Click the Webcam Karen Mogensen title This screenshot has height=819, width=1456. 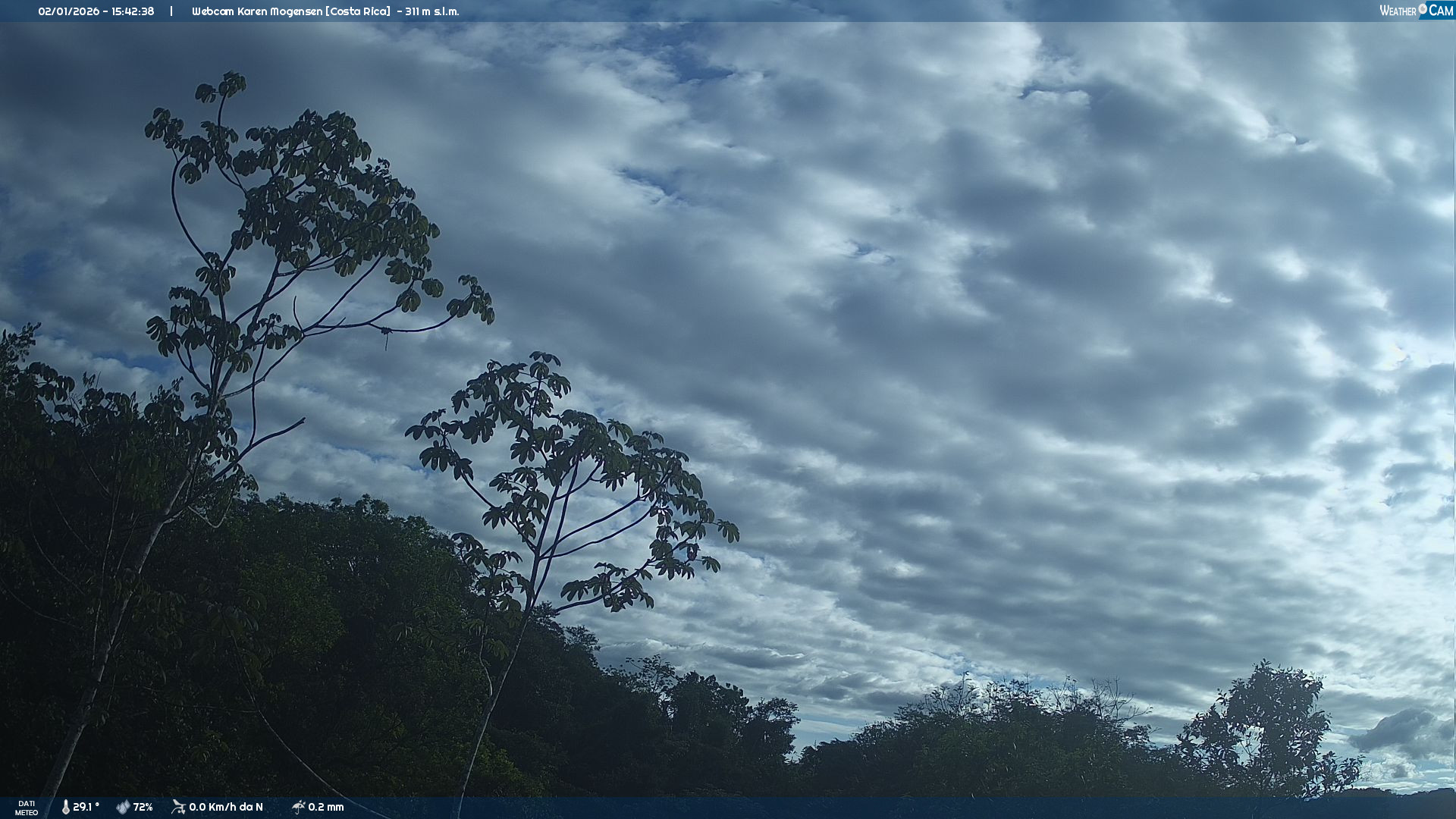click(x=256, y=11)
